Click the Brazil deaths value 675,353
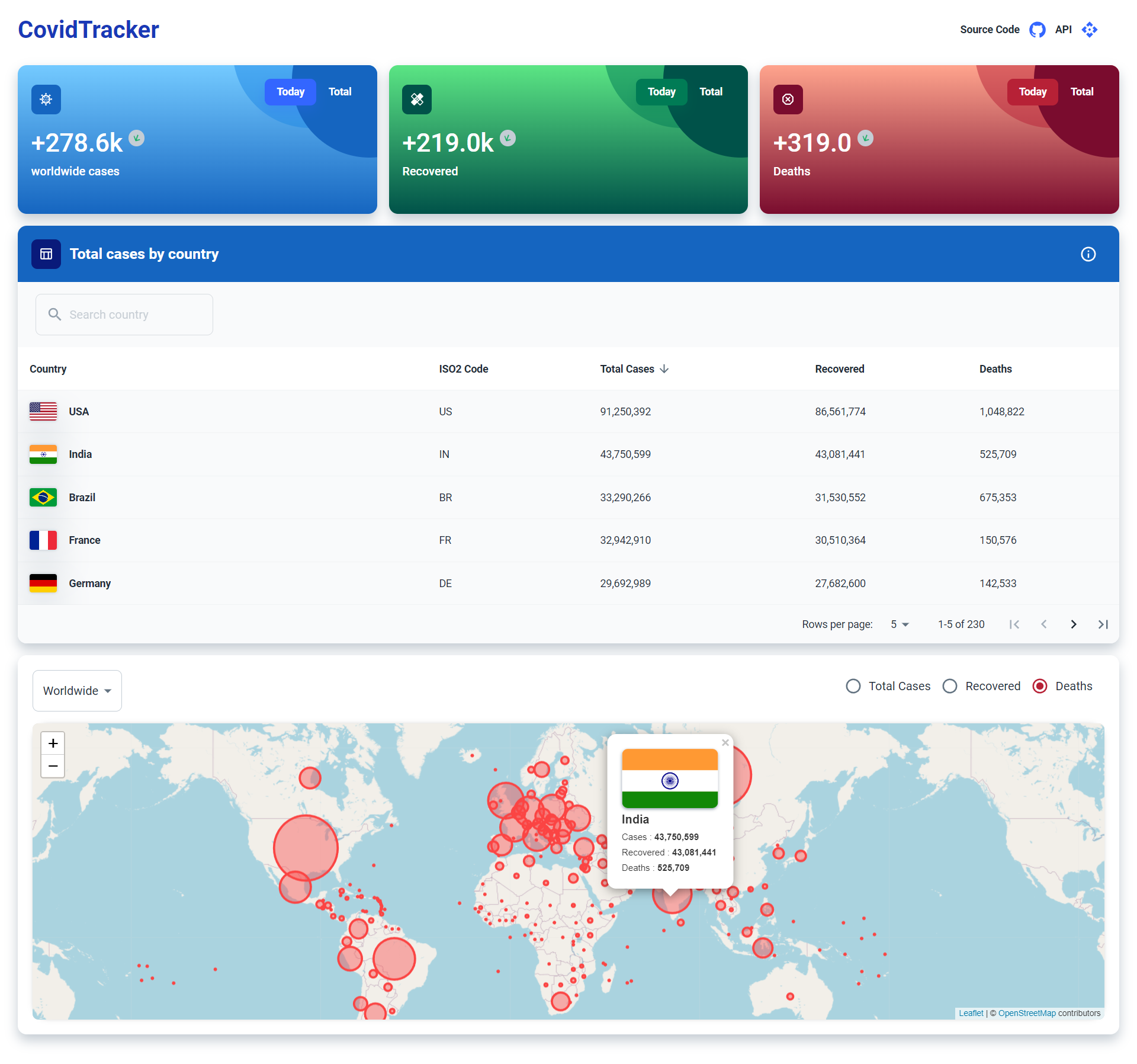 pyautogui.click(x=998, y=498)
